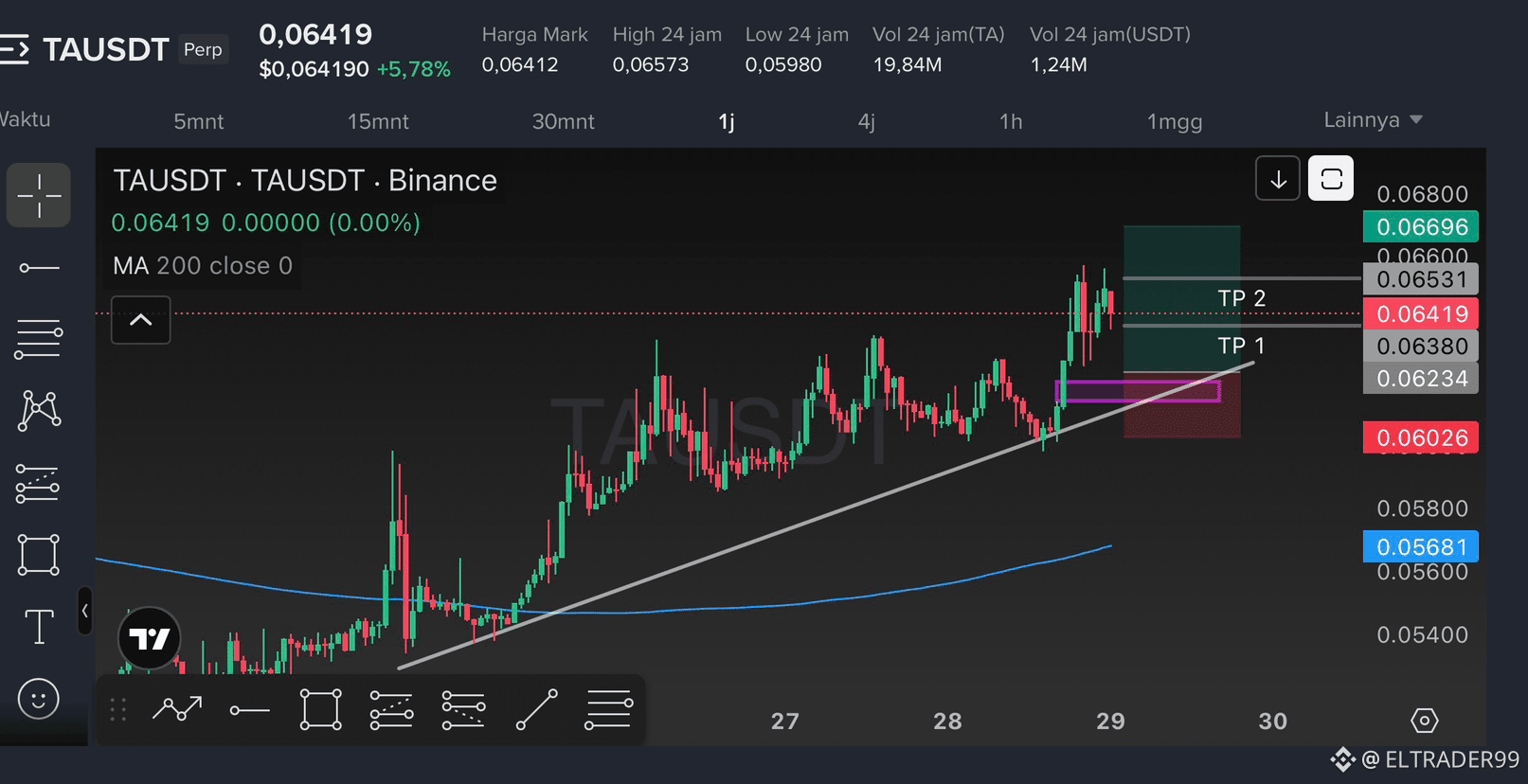This screenshot has height=784, width=1528.
Task: Click the 0.06026 stop price label
Action: (x=1421, y=437)
